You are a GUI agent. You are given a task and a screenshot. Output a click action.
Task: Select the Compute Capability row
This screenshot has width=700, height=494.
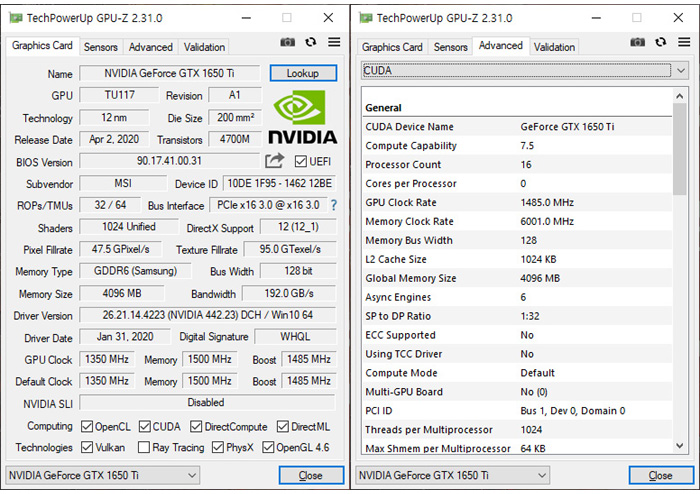[517, 146]
